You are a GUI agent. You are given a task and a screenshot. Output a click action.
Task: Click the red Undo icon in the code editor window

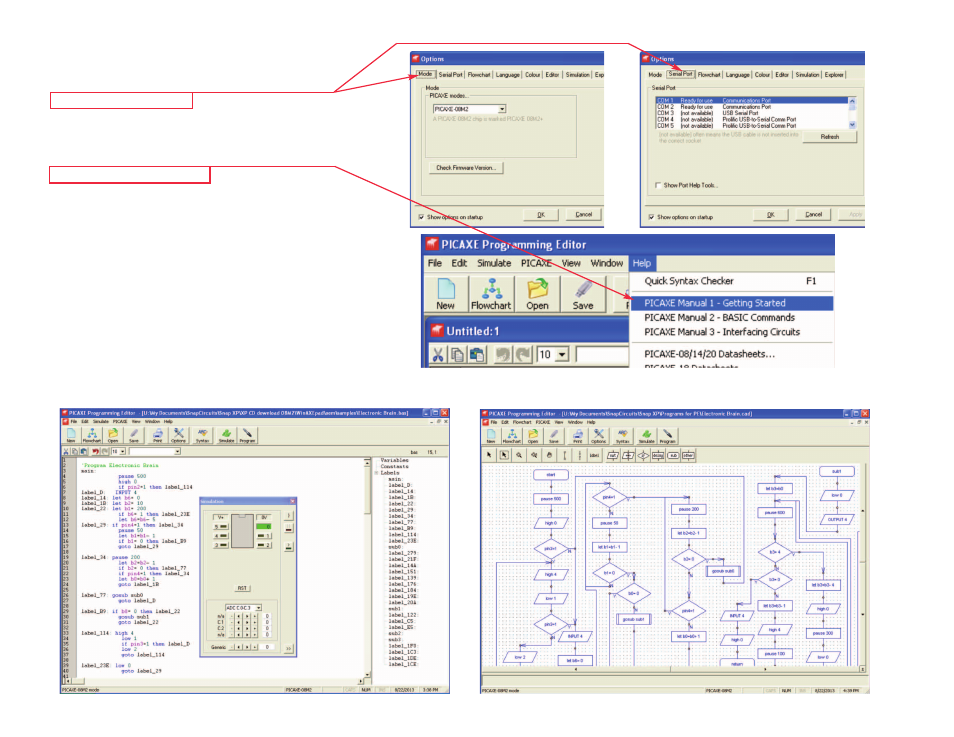click(x=96, y=452)
